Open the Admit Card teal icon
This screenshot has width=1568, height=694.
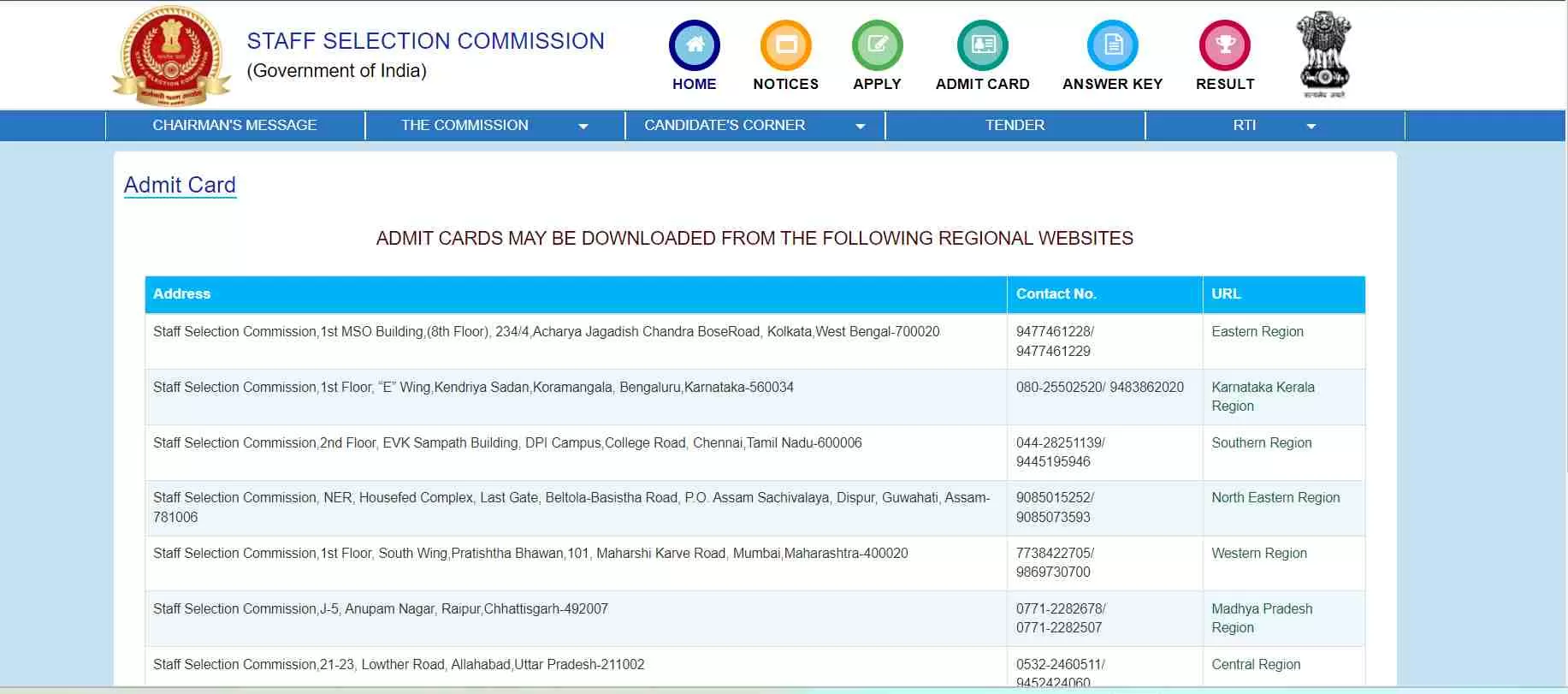(982, 44)
